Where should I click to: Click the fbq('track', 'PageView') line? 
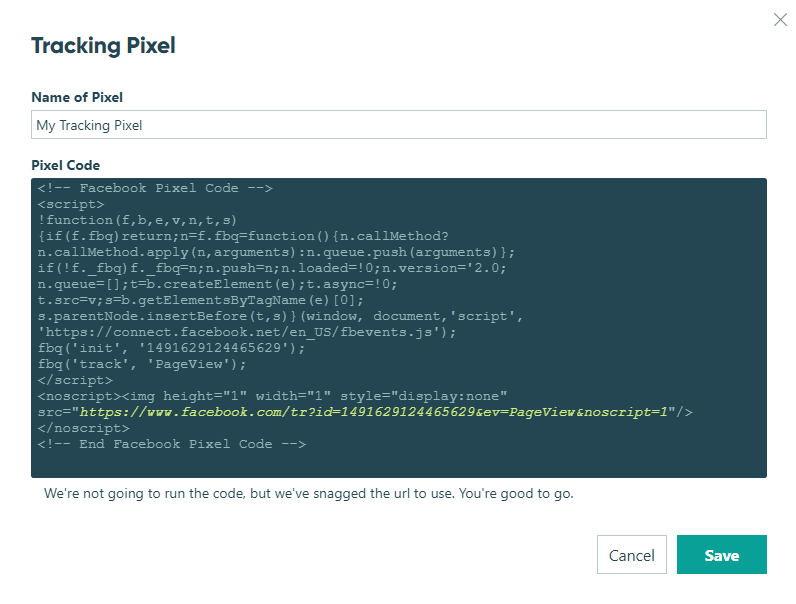click(x=142, y=364)
